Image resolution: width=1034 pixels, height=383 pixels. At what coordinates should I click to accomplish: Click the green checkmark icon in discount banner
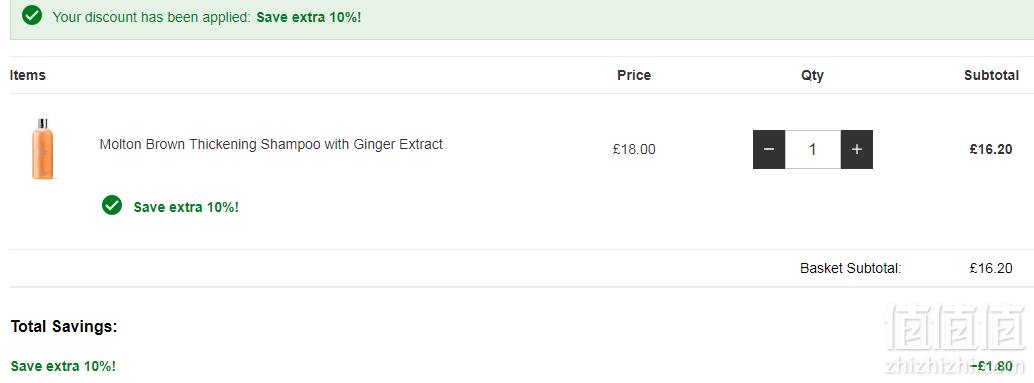(x=32, y=15)
